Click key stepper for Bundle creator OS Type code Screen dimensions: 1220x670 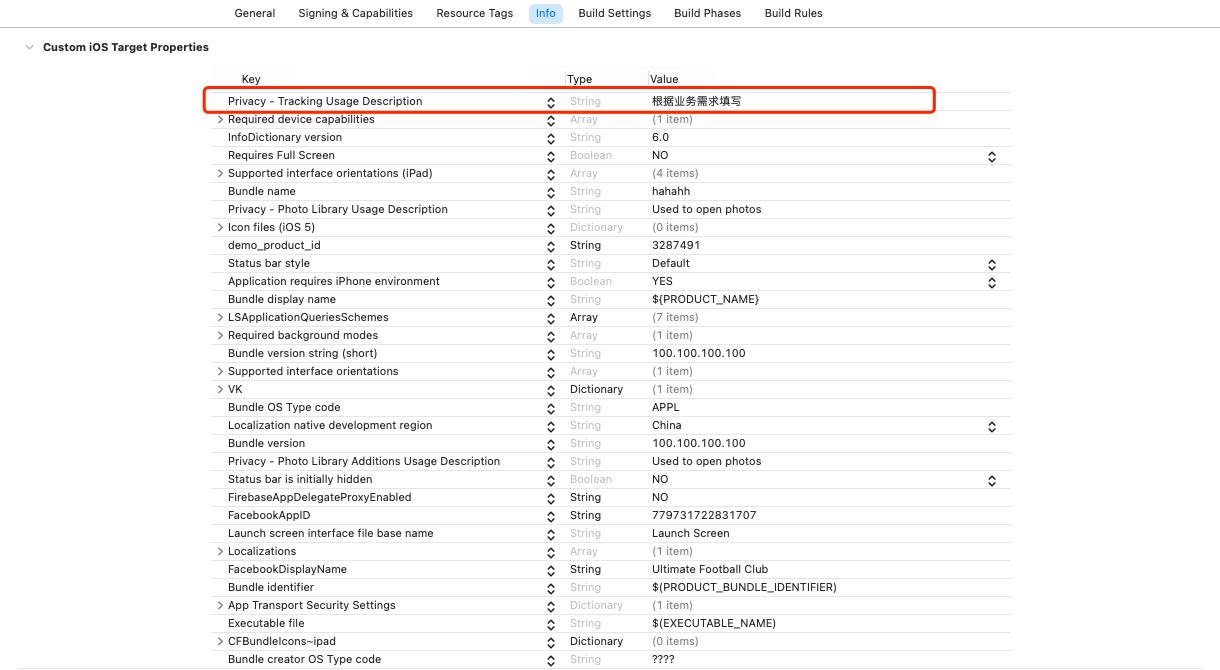551,660
